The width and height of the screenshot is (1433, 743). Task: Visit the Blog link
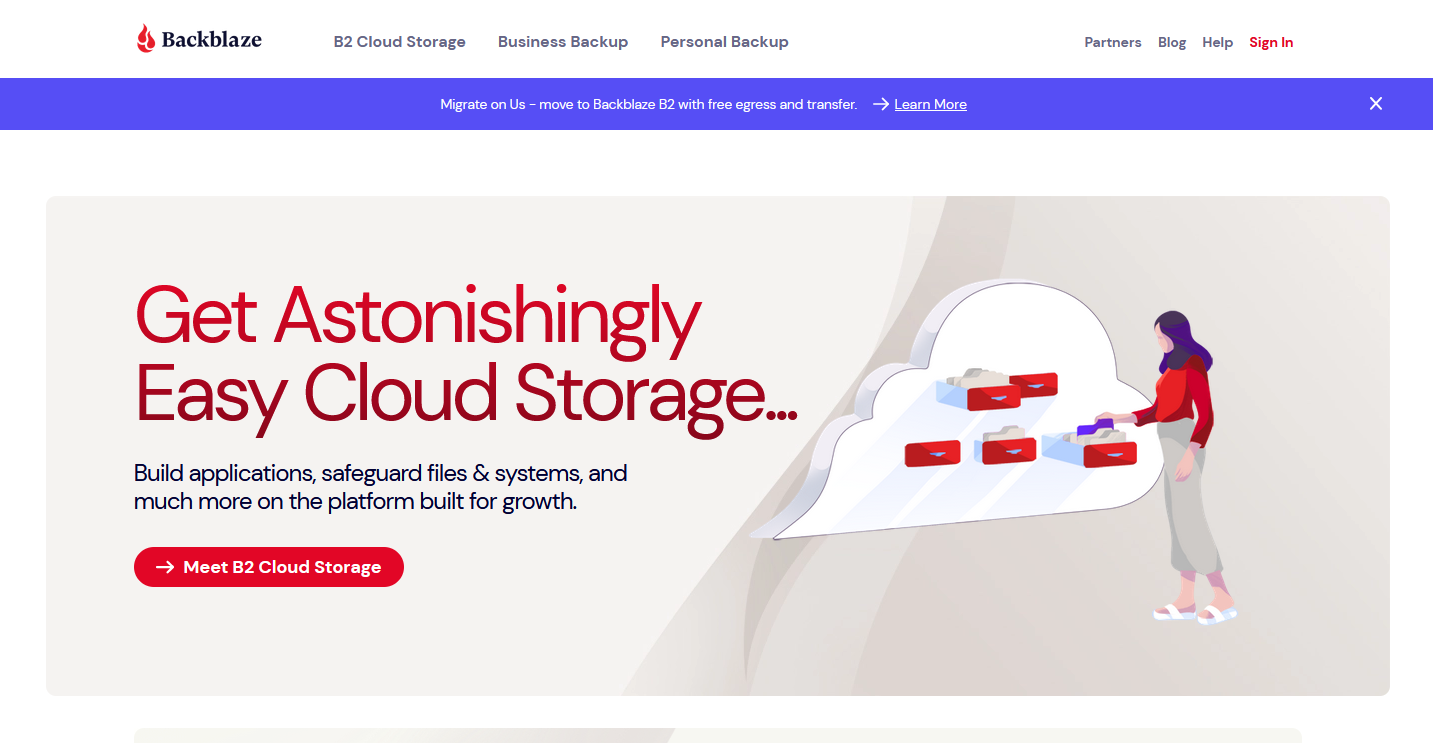pos(1172,42)
